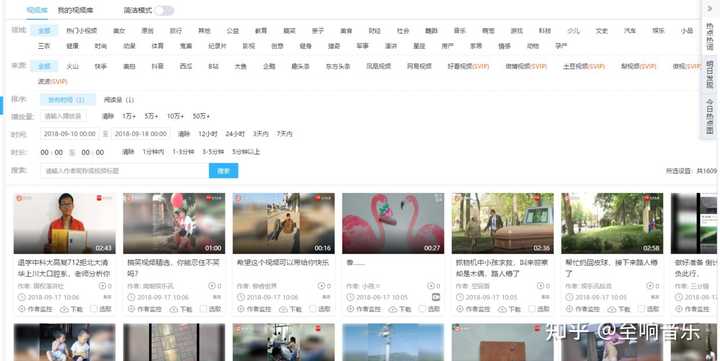Open the end date picker showing 2018-09-18
Viewport: 720px width, 361px height.
(141, 134)
